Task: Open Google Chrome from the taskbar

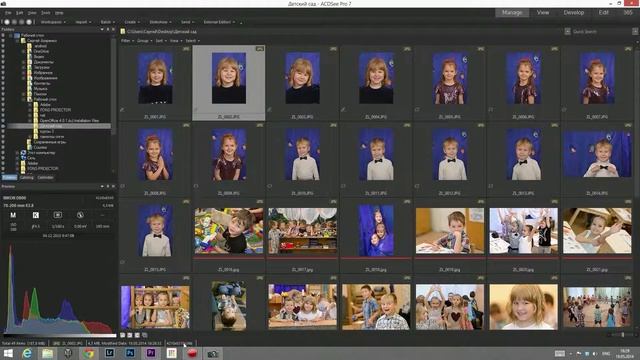Action: click(x=89, y=353)
